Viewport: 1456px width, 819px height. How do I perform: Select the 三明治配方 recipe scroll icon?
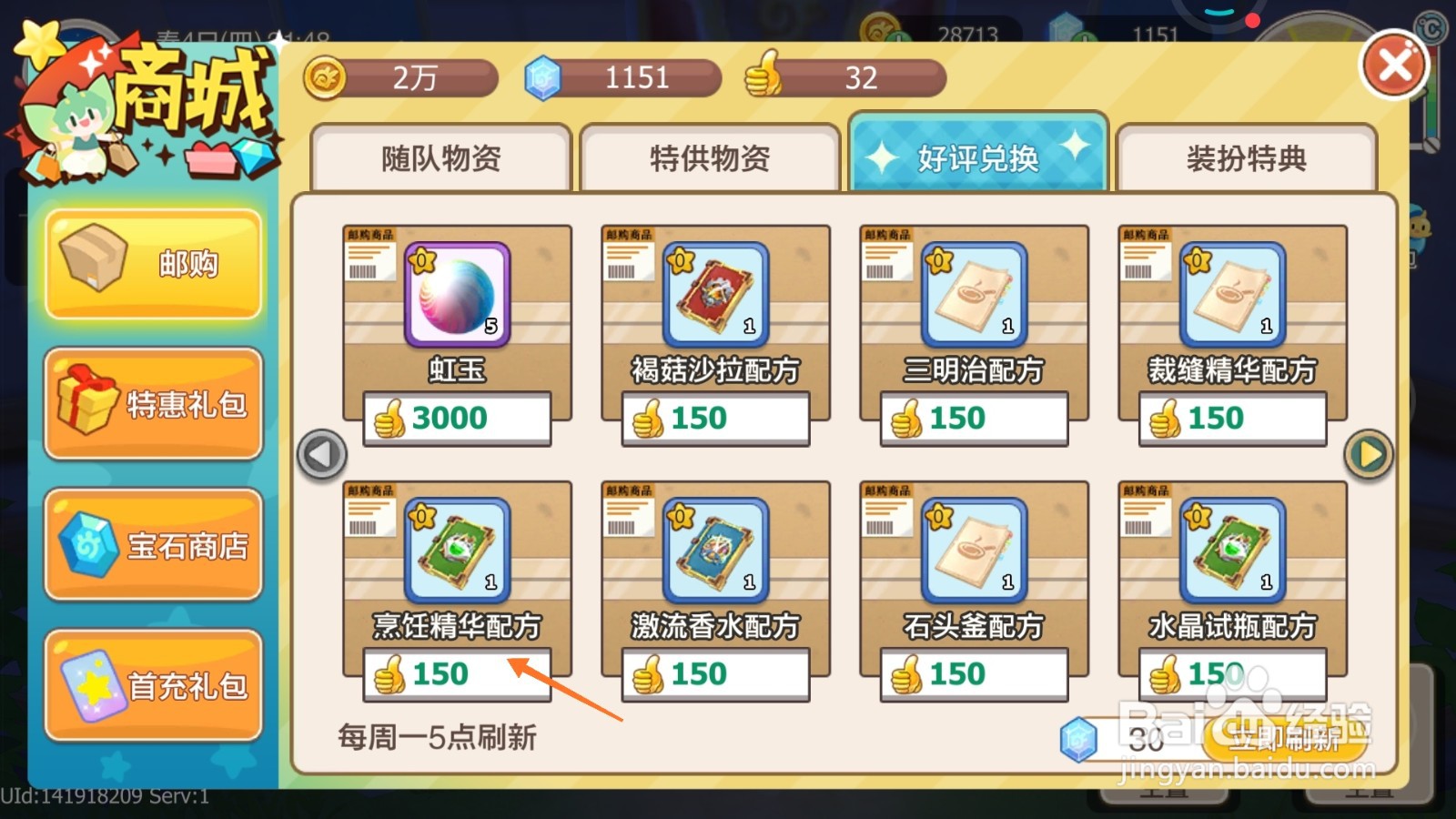click(x=974, y=294)
